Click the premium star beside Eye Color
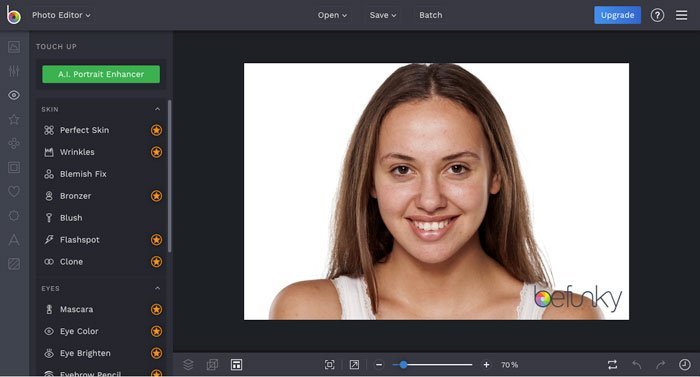The width and height of the screenshot is (700, 377). [x=156, y=331]
